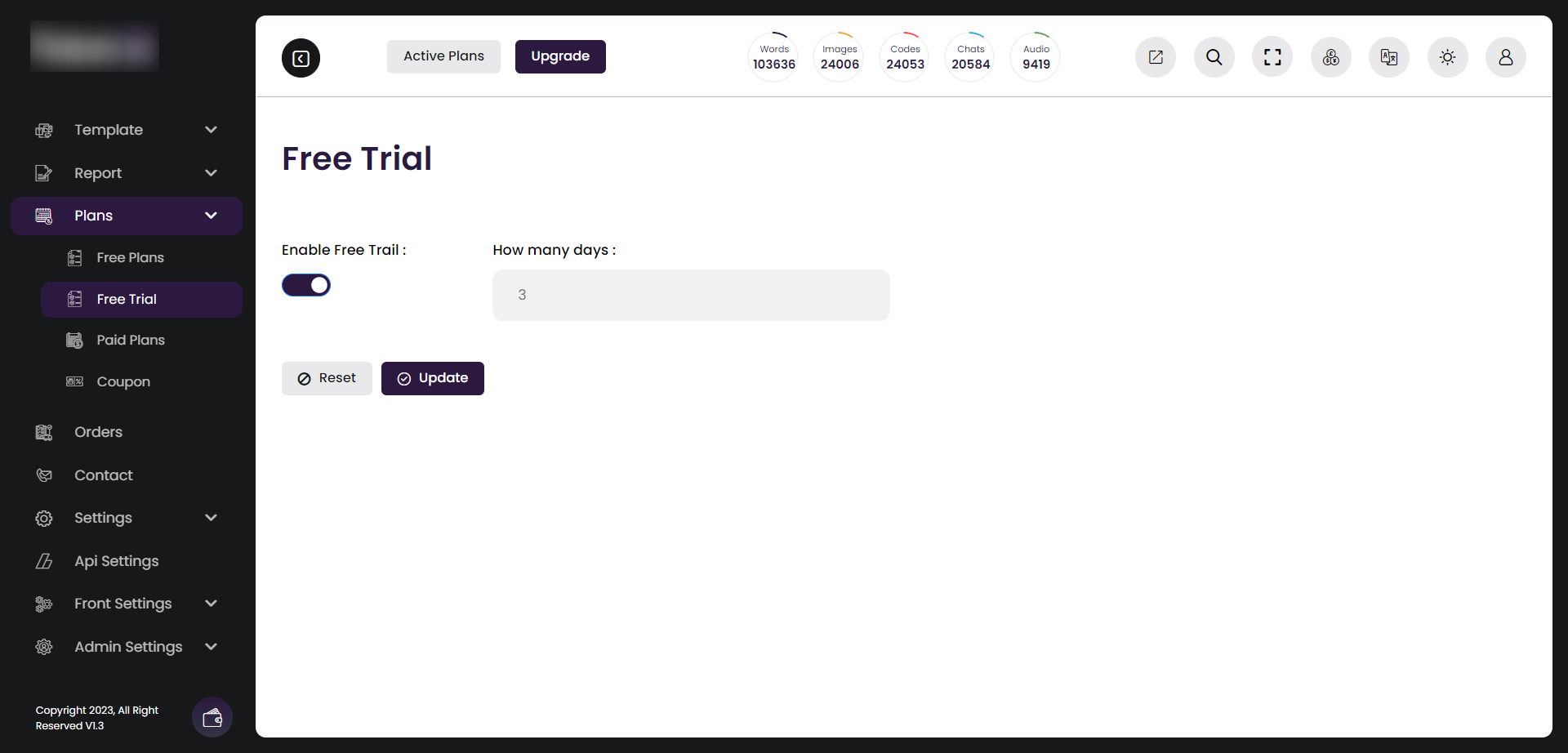Open the user profile icon
Viewport: 1568px width, 753px height.
tap(1506, 57)
